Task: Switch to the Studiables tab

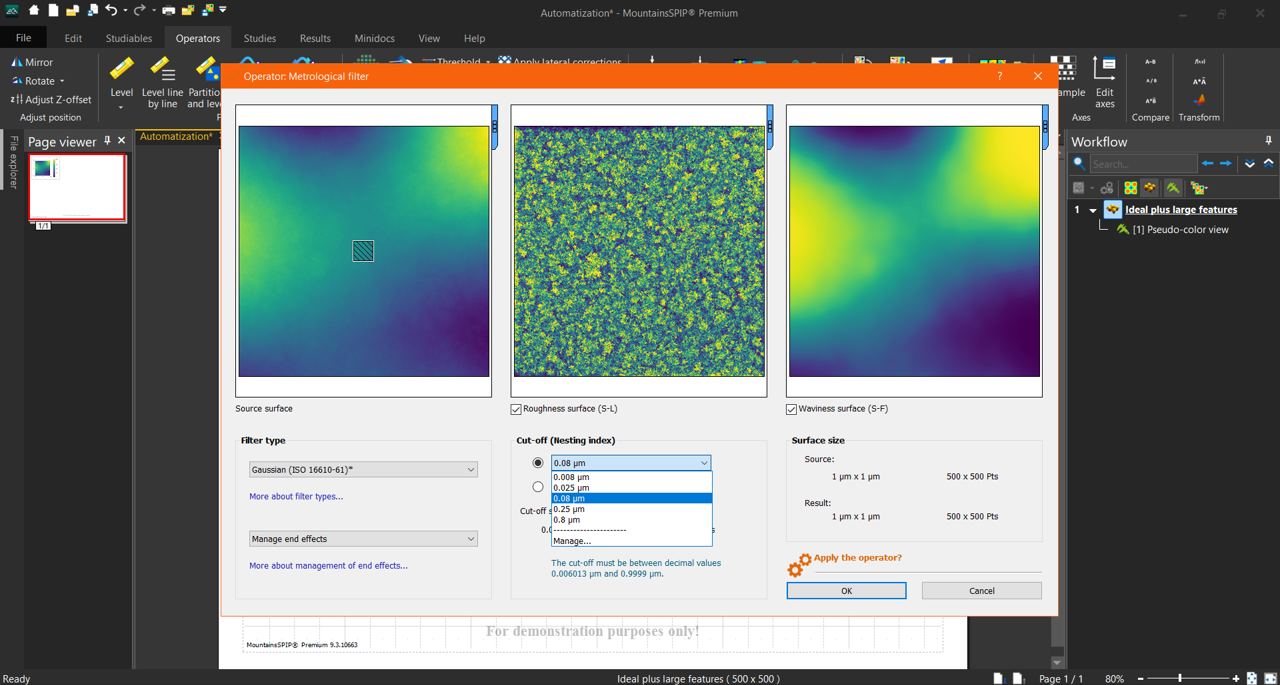Action: [x=129, y=38]
